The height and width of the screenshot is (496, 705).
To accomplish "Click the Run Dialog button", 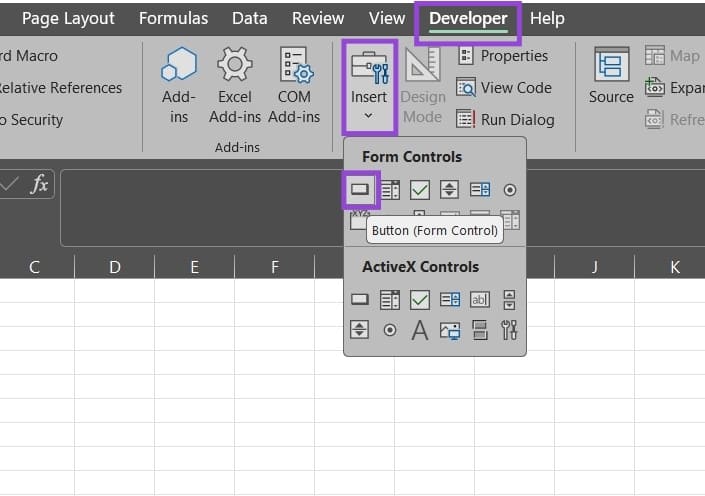I will (505, 120).
